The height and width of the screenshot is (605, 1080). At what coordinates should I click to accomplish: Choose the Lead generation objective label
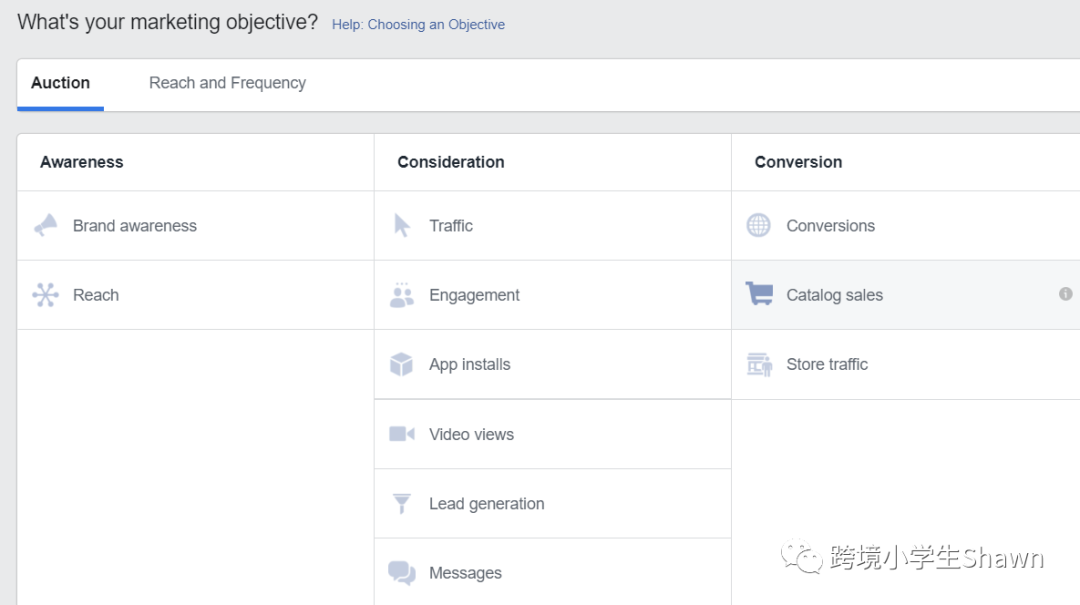(486, 504)
